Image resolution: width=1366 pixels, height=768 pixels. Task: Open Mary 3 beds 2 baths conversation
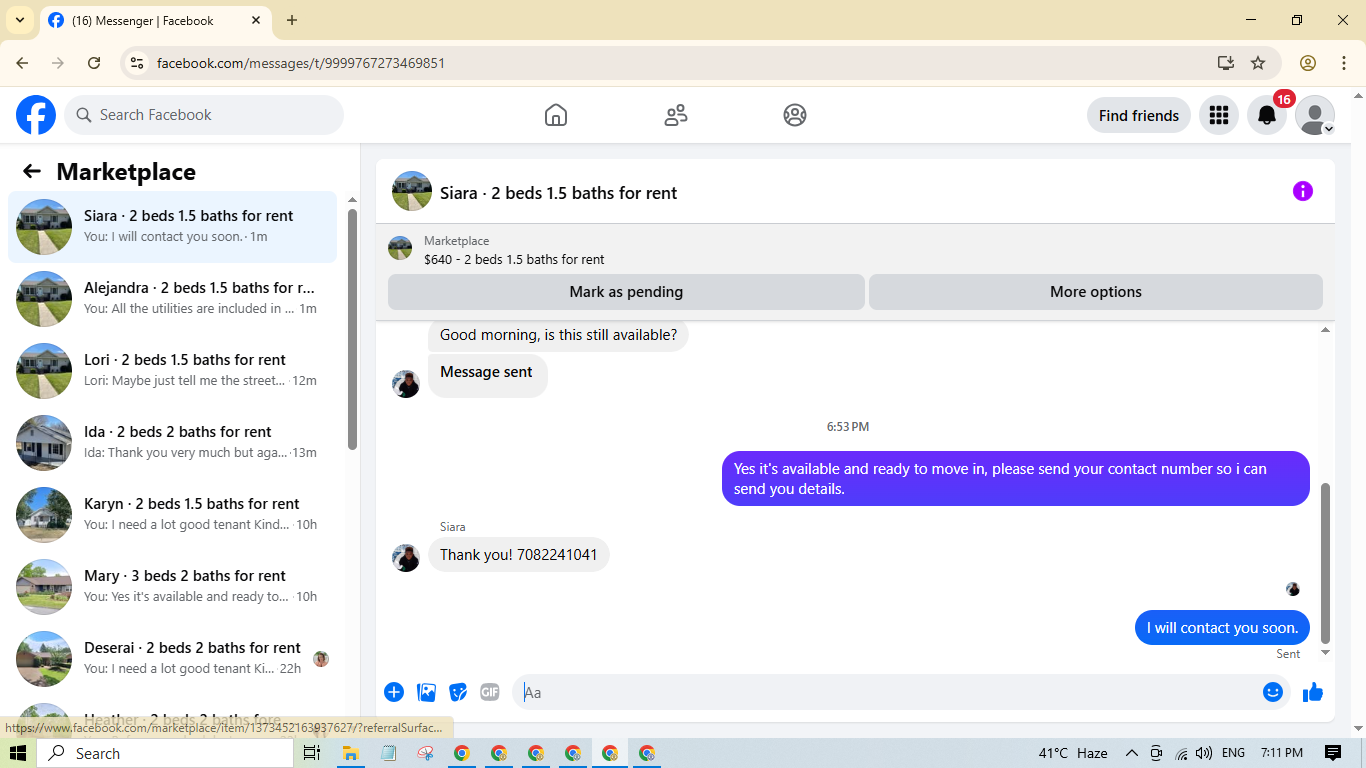click(x=172, y=587)
